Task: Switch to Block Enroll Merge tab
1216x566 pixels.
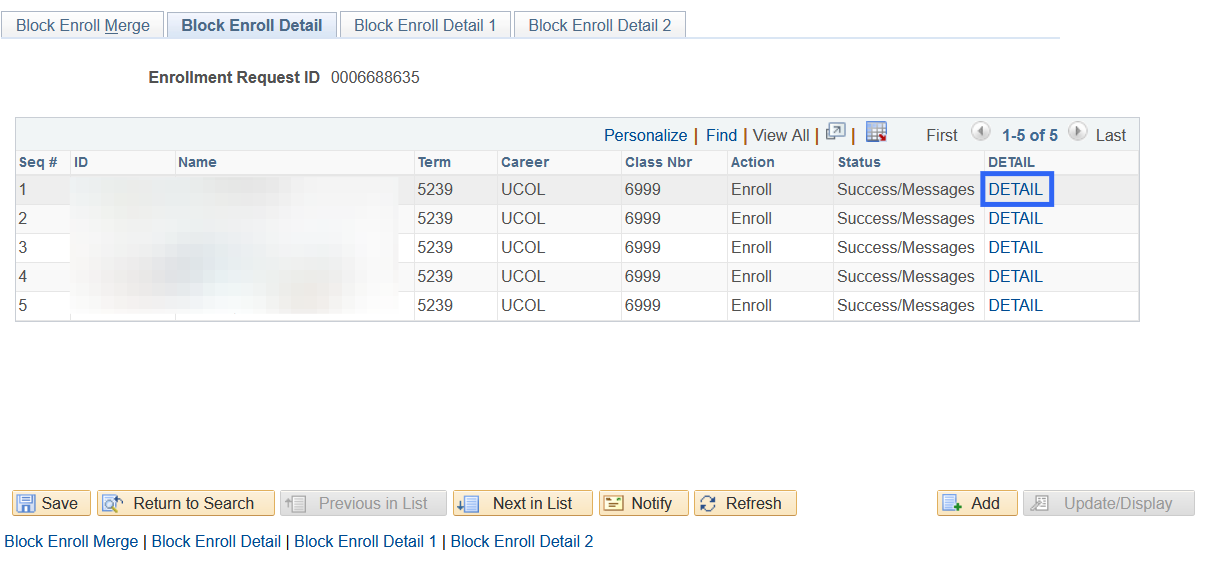Action: (x=83, y=26)
